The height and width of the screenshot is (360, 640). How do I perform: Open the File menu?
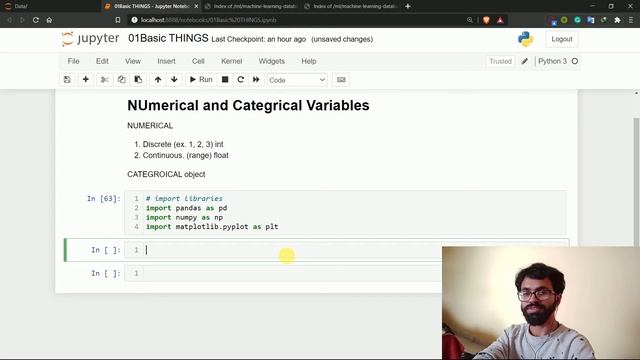(x=73, y=61)
